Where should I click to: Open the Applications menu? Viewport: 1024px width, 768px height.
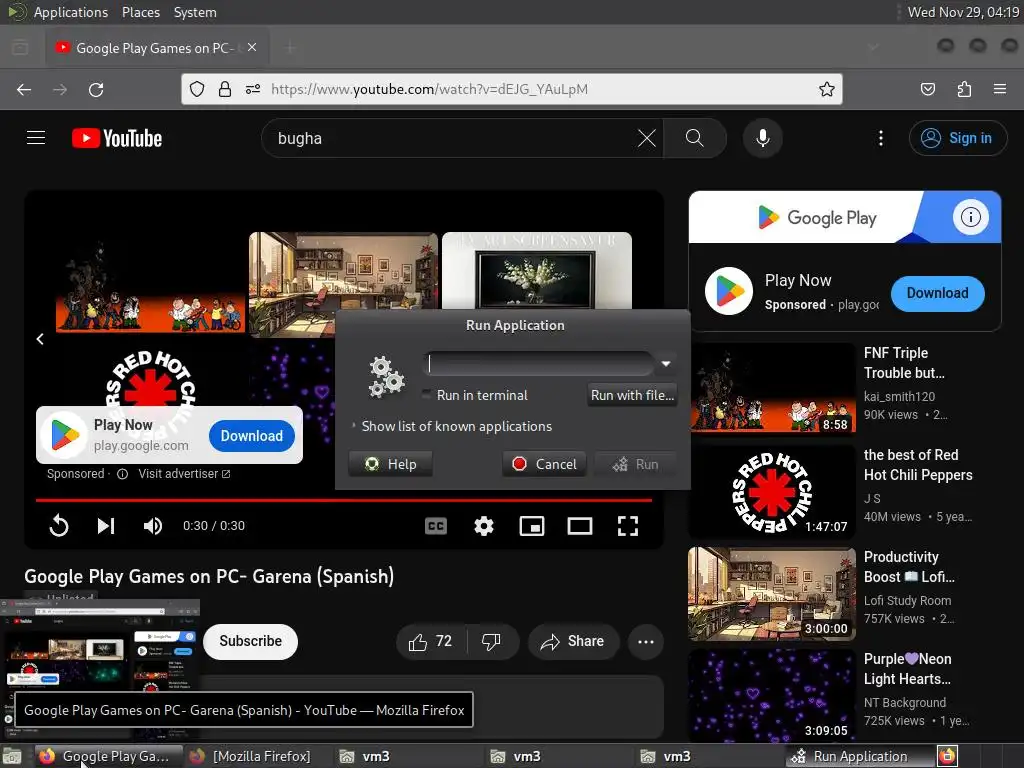pos(71,12)
